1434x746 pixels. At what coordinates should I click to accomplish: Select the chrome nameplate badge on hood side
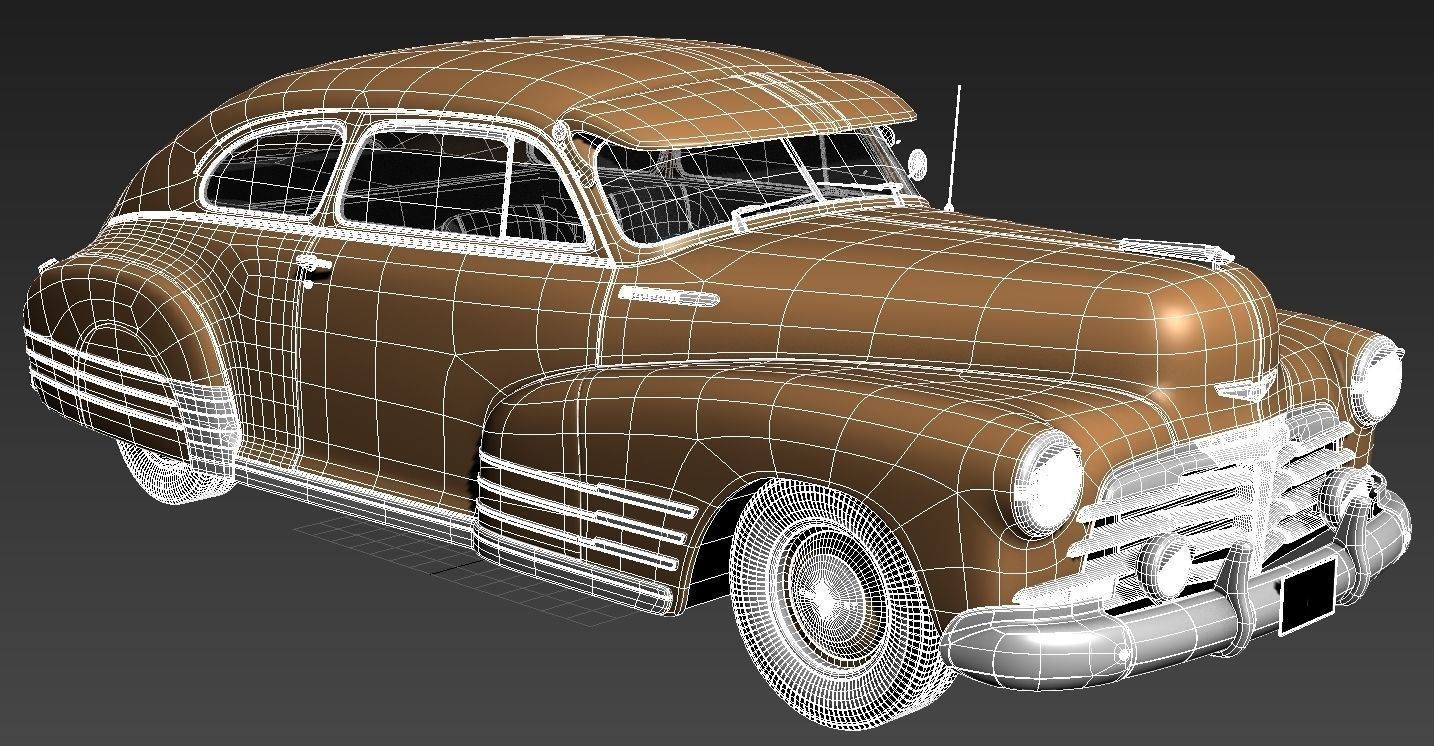pyautogui.click(x=667, y=296)
